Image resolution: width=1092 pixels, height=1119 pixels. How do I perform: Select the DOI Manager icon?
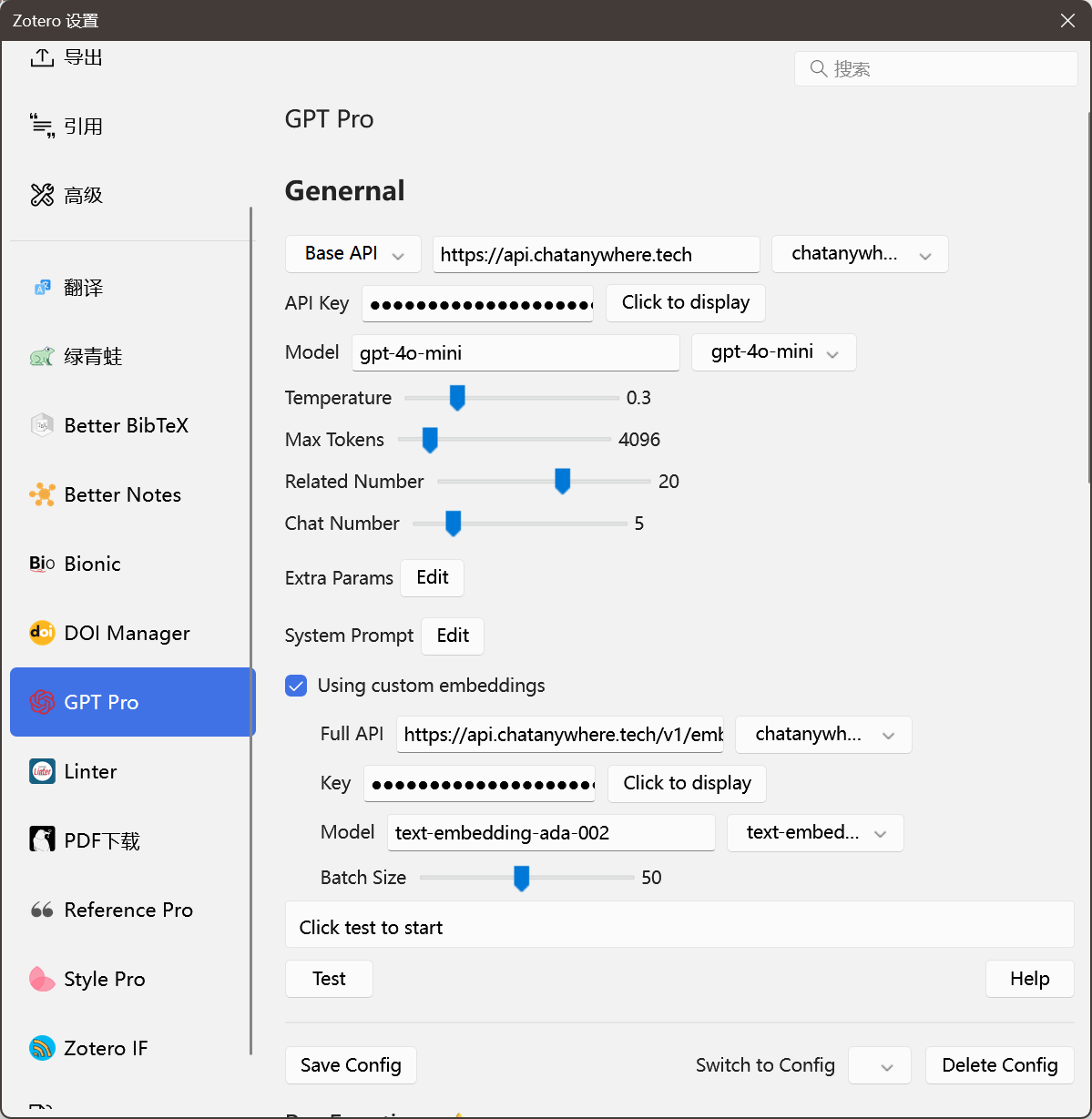[x=42, y=633]
